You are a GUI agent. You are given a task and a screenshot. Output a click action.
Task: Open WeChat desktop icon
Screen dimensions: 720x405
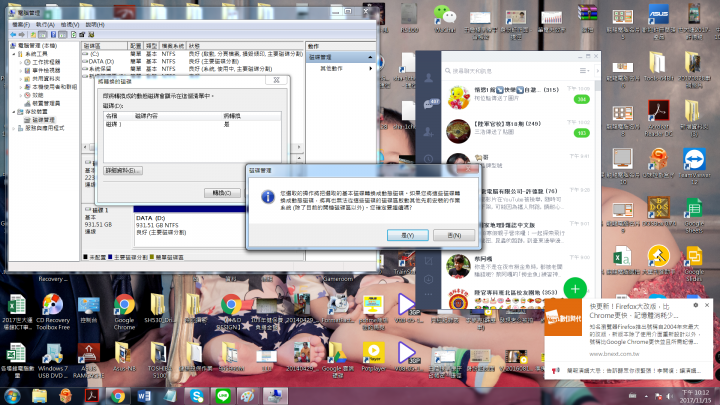pos(444,19)
